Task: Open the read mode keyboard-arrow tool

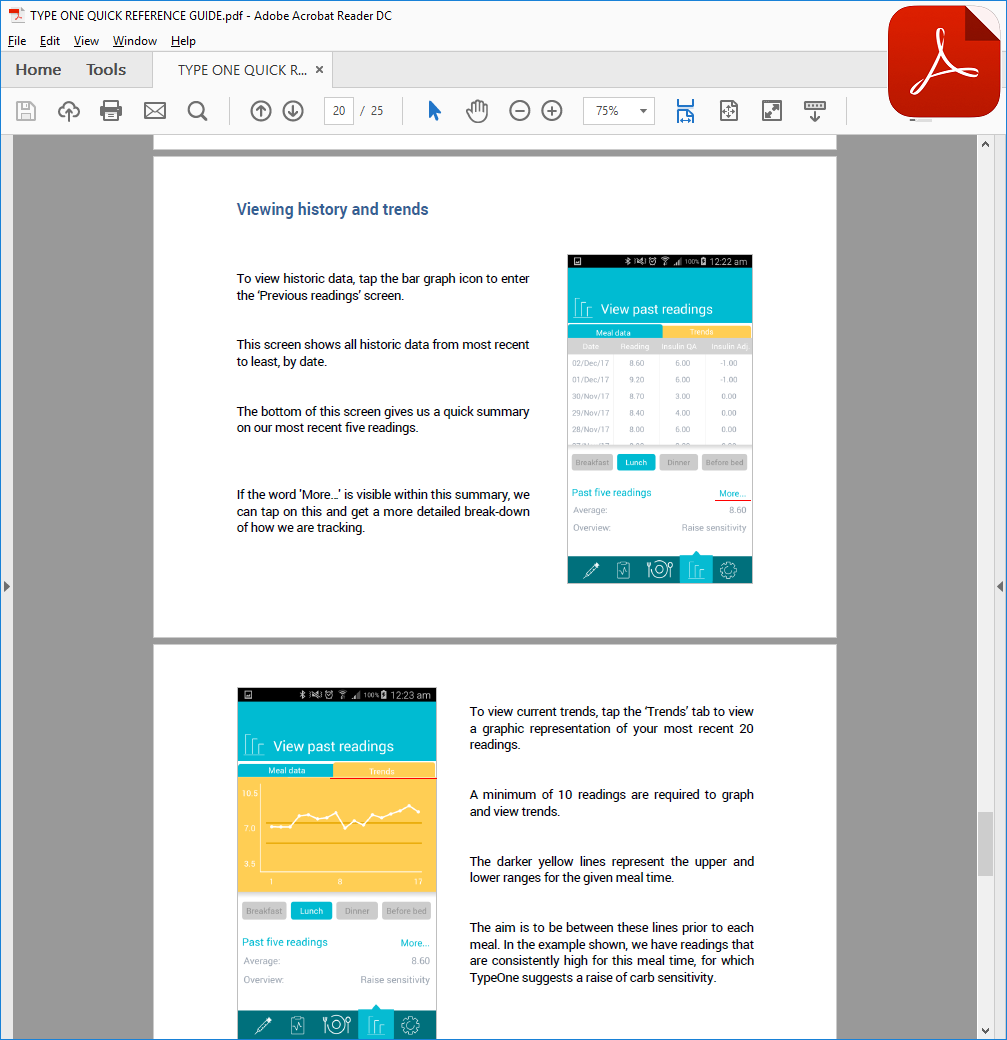Action: point(815,111)
